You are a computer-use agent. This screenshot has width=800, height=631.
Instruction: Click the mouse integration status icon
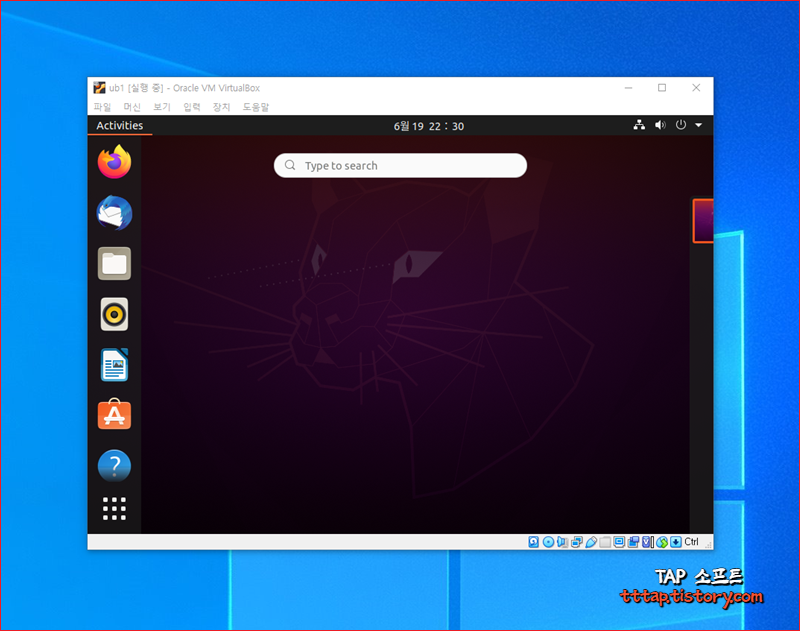[662, 542]
